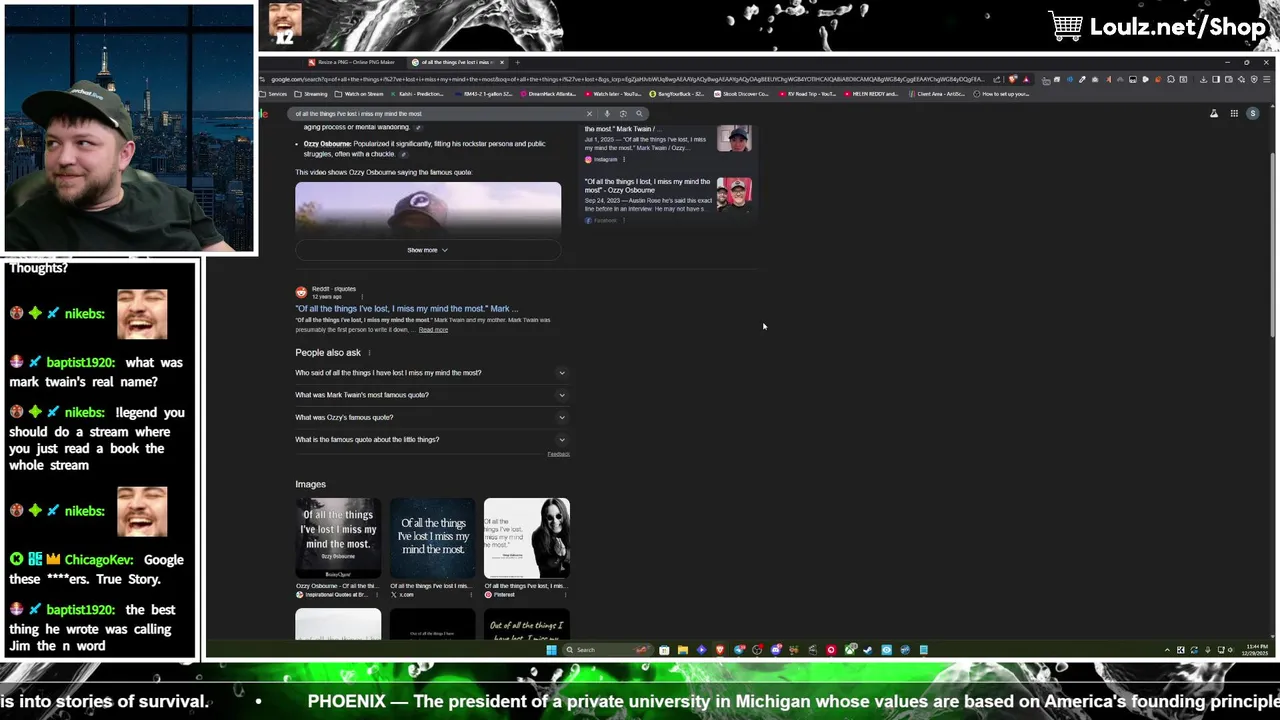Open the taskbar clock and date

(x=1256, y=650)
